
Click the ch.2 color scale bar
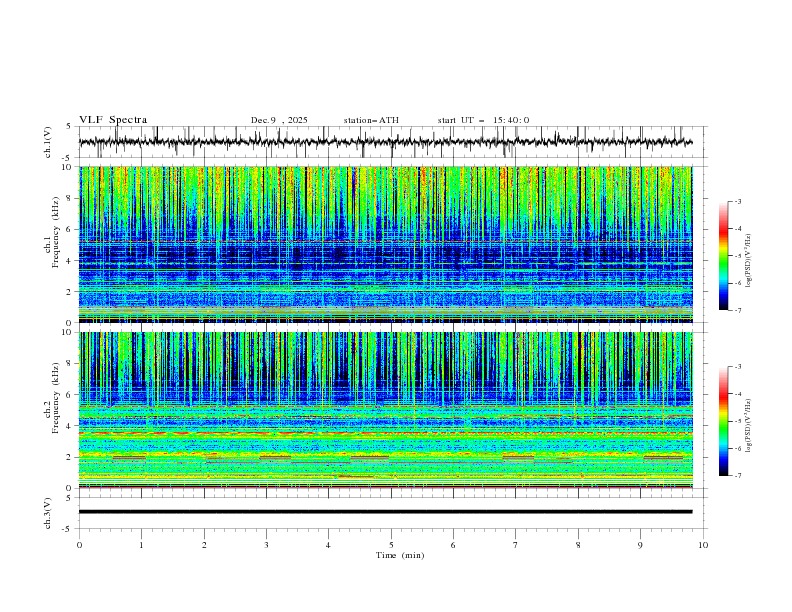[724, 421]
